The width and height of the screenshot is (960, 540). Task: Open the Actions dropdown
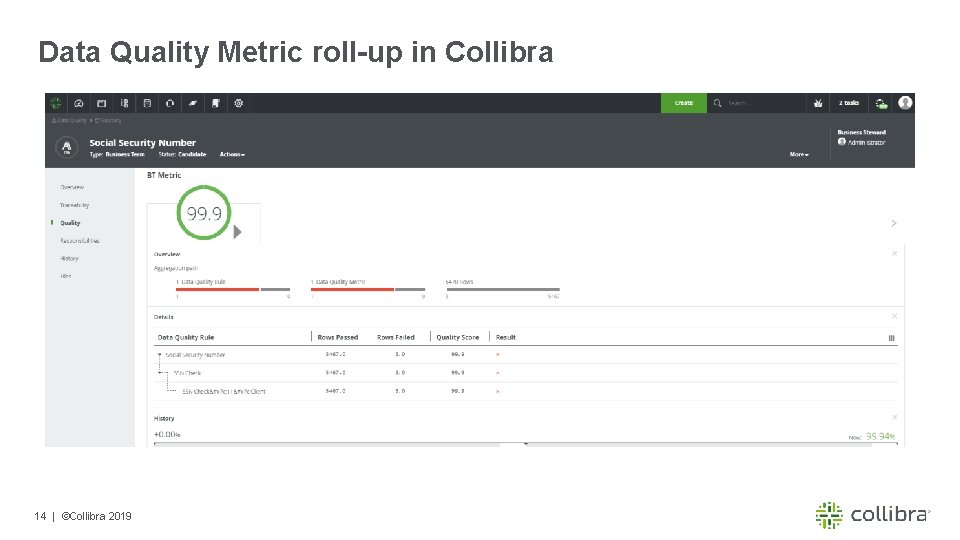232,154
